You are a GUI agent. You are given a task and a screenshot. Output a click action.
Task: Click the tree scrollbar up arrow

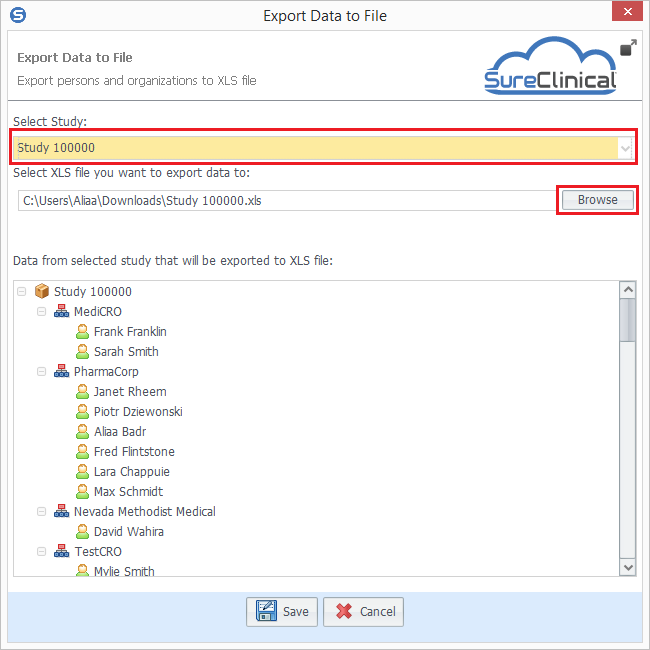pyautogui.click(x=628, y=289)
